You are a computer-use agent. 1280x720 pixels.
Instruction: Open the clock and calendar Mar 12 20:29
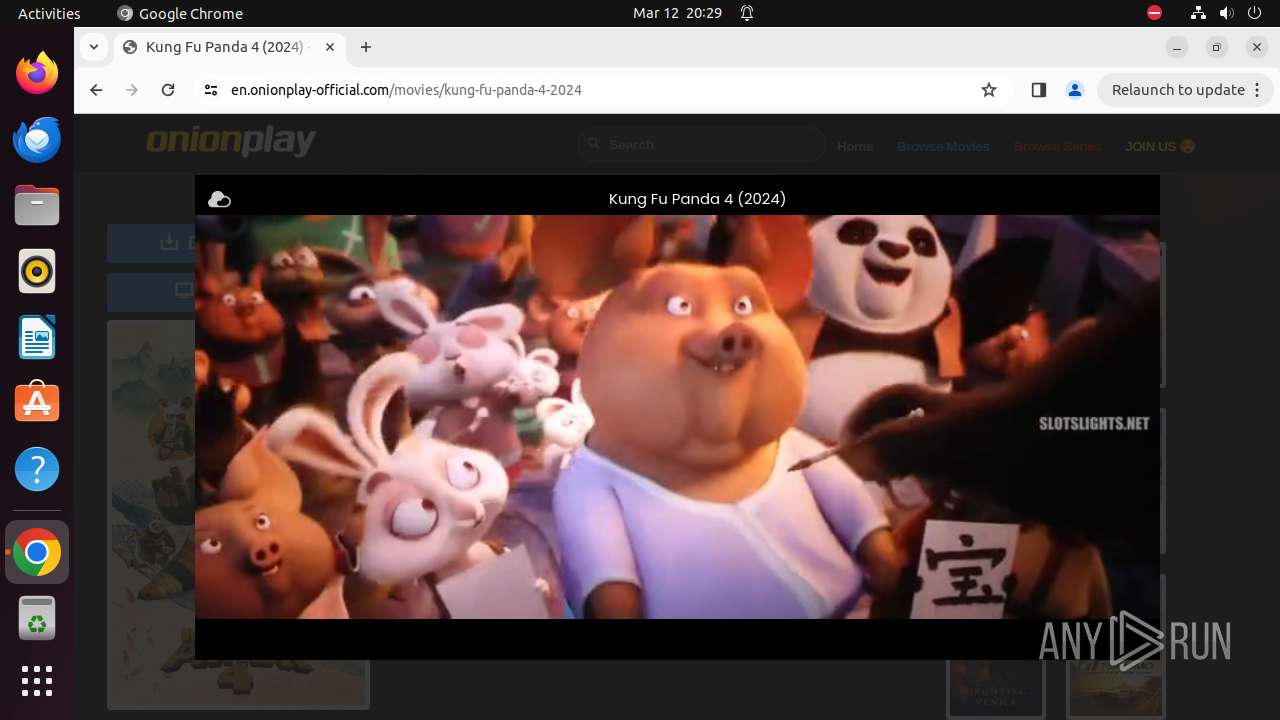pyautogui.click(x=677, y=13)
